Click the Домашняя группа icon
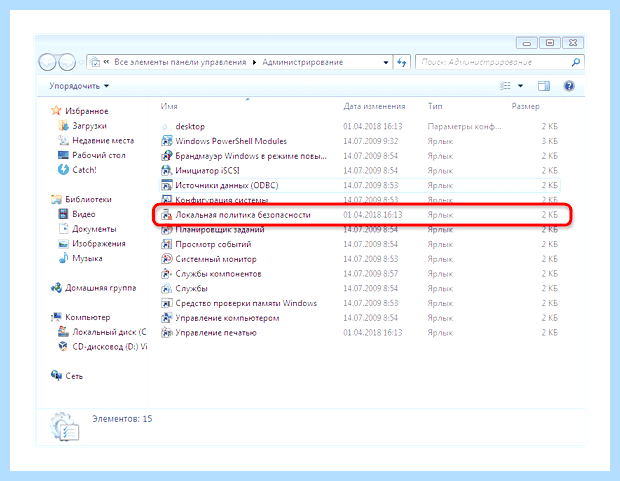 pos(56,288)
